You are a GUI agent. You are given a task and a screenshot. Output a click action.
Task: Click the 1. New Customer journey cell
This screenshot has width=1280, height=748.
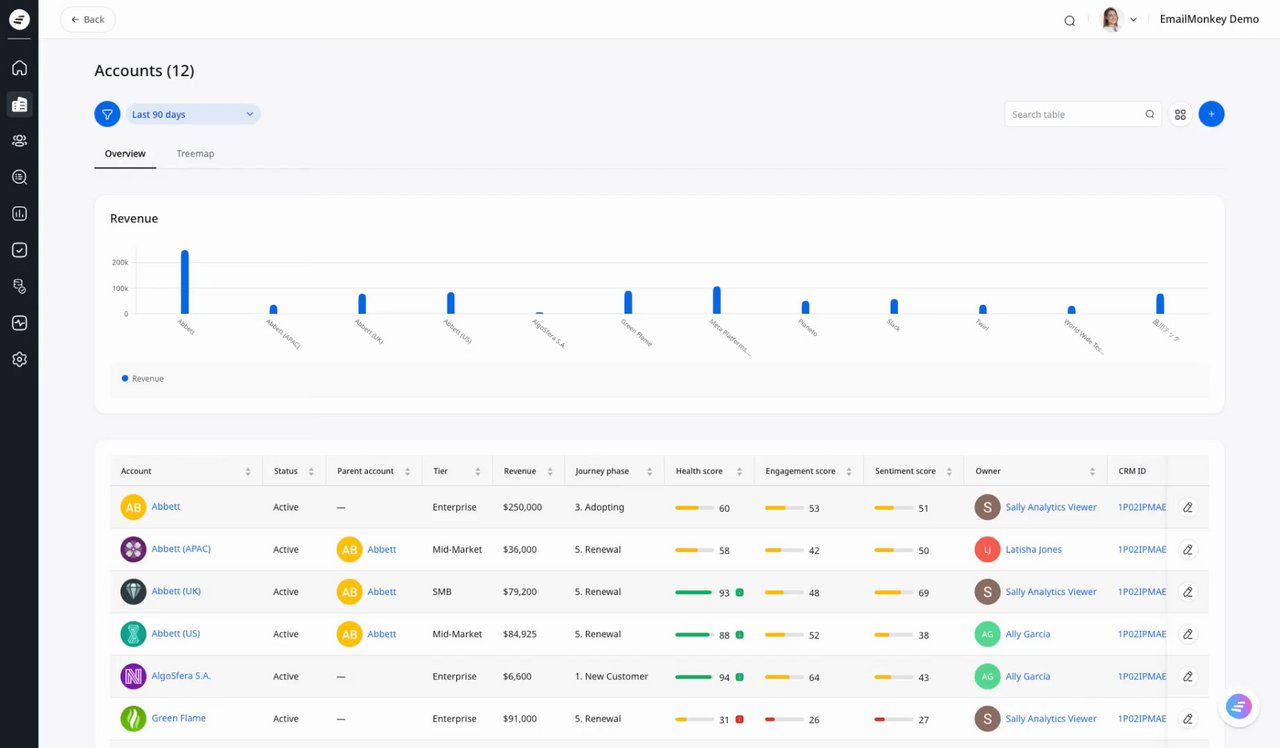(612, 676)
